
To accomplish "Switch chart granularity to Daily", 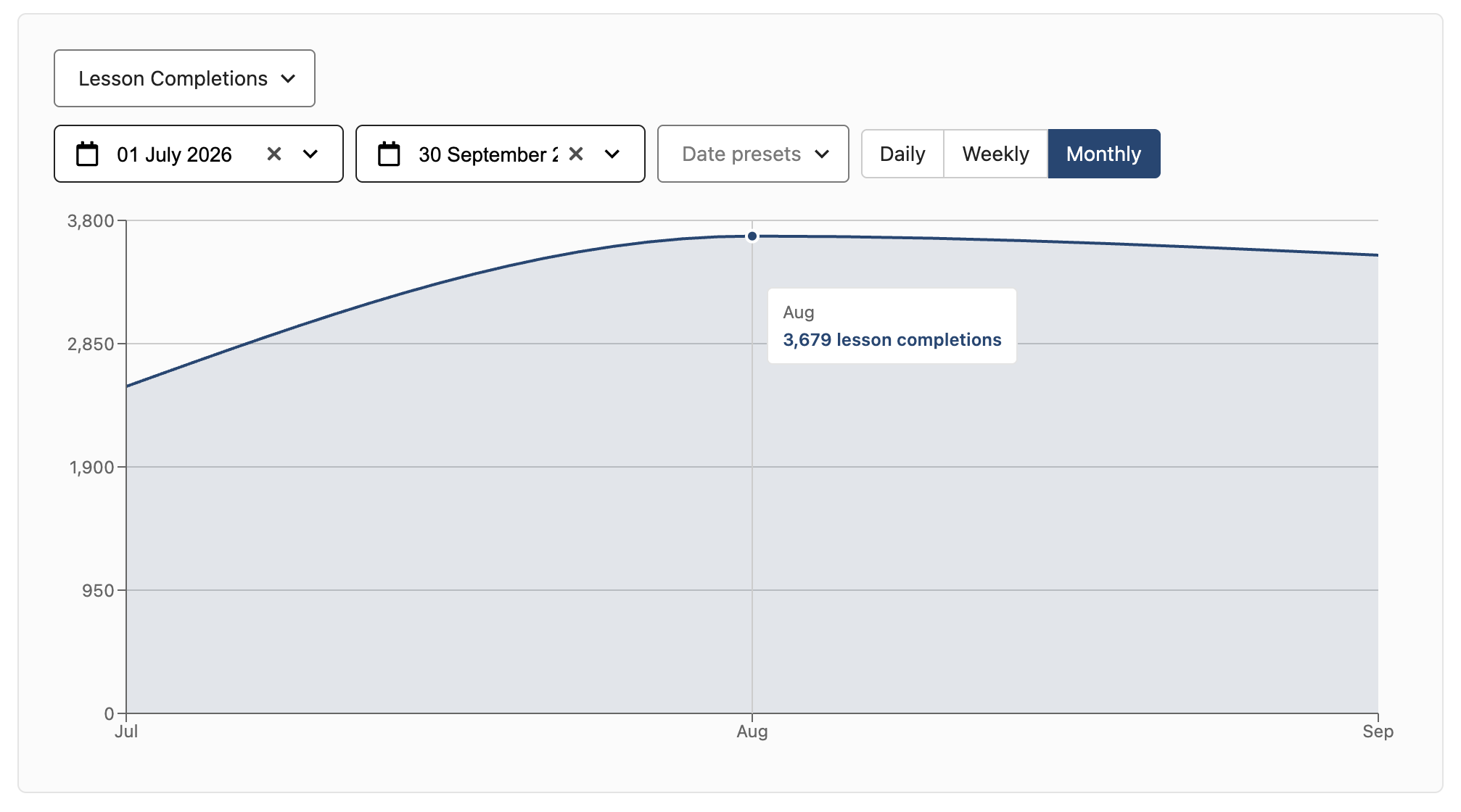I will pos(902,154).
